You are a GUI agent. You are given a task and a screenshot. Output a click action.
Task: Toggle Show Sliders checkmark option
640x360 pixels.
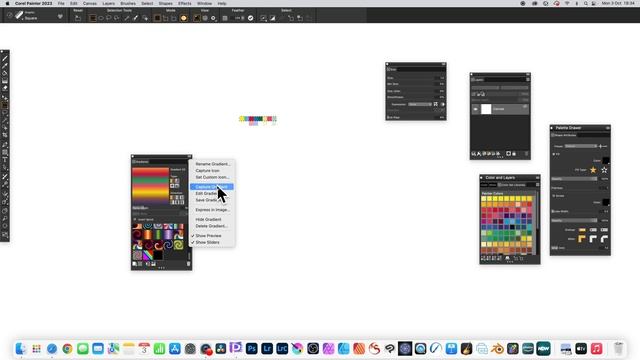(x=207, y=242)
